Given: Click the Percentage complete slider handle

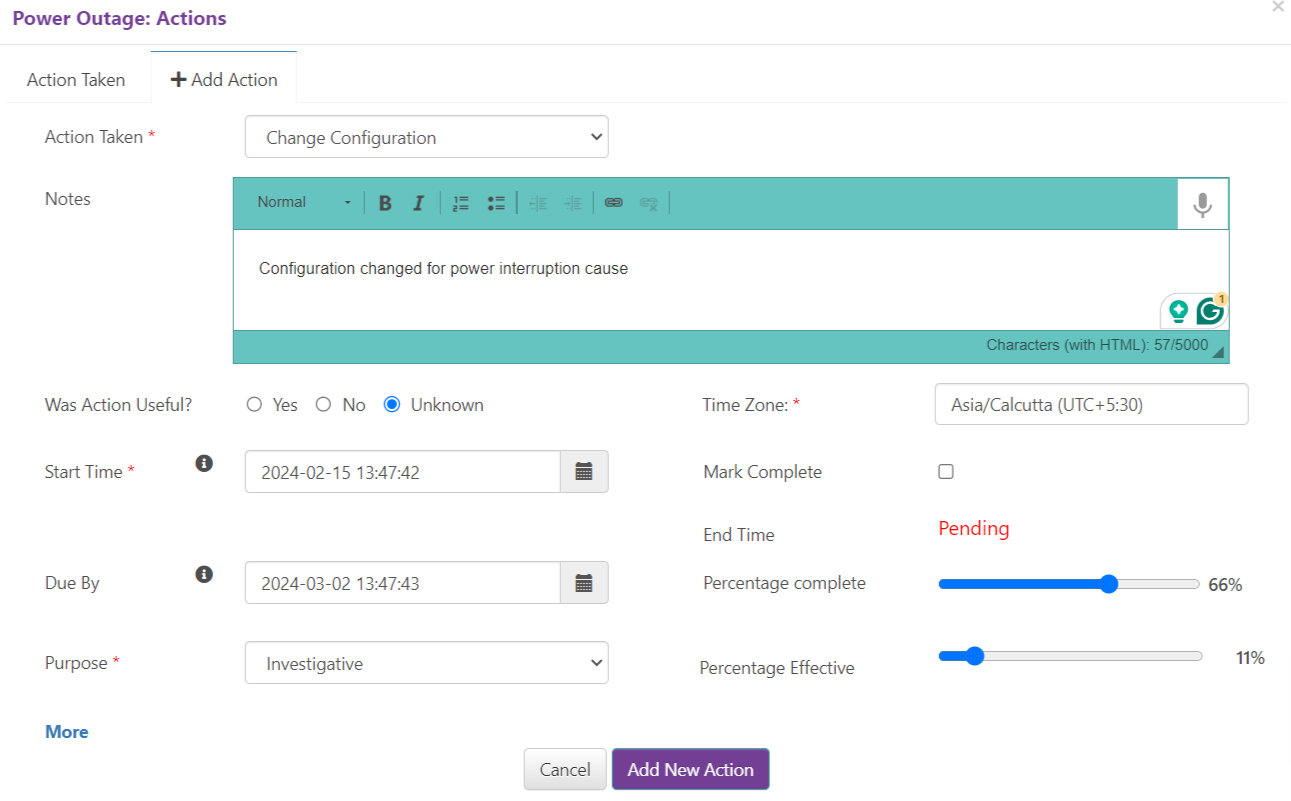Looking at the screenshot, I should [1108, 584].
